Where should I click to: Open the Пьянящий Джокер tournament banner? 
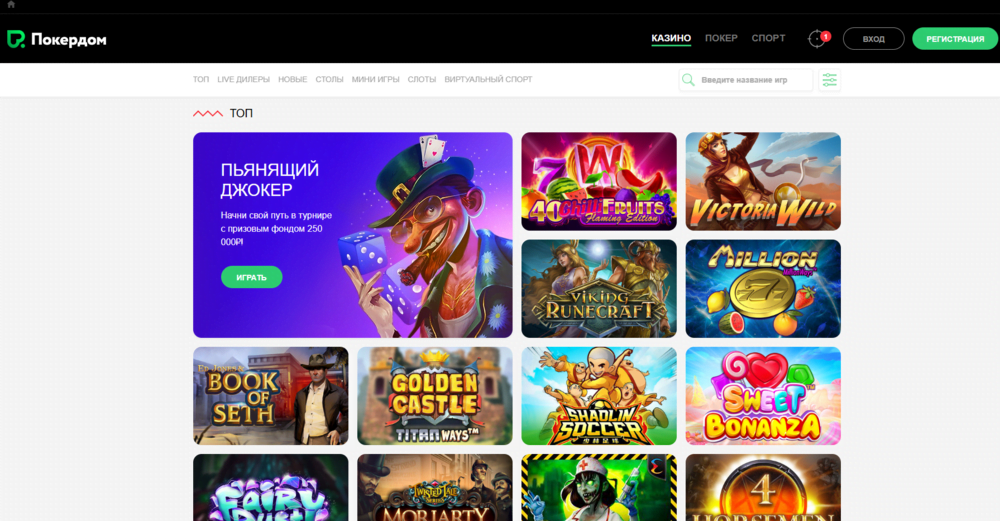[x=353, y=235]
